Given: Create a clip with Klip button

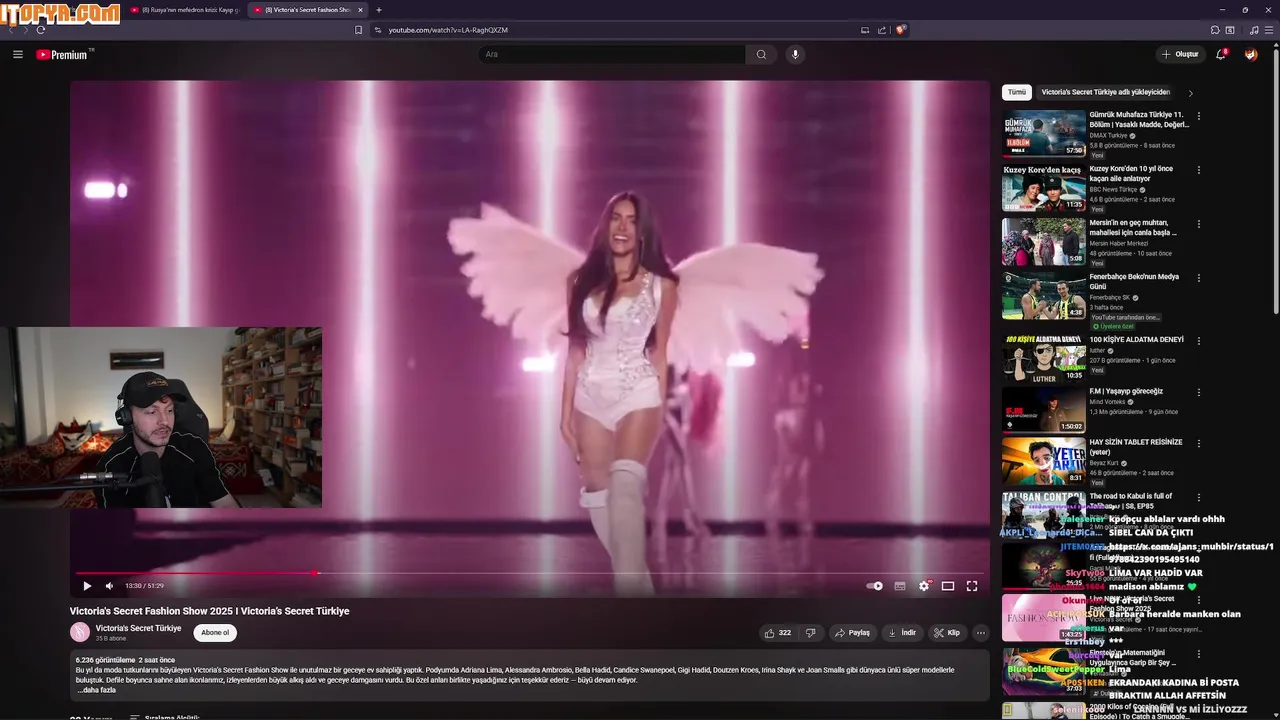Looking at the screenshot, I should click(x=947, y=632).
